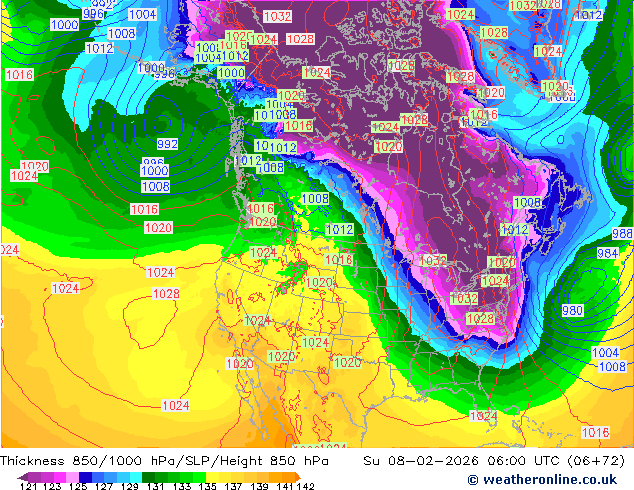Click the blue 984 isobar label
Screen dimensions: 634x490
[x=608, y=253]
